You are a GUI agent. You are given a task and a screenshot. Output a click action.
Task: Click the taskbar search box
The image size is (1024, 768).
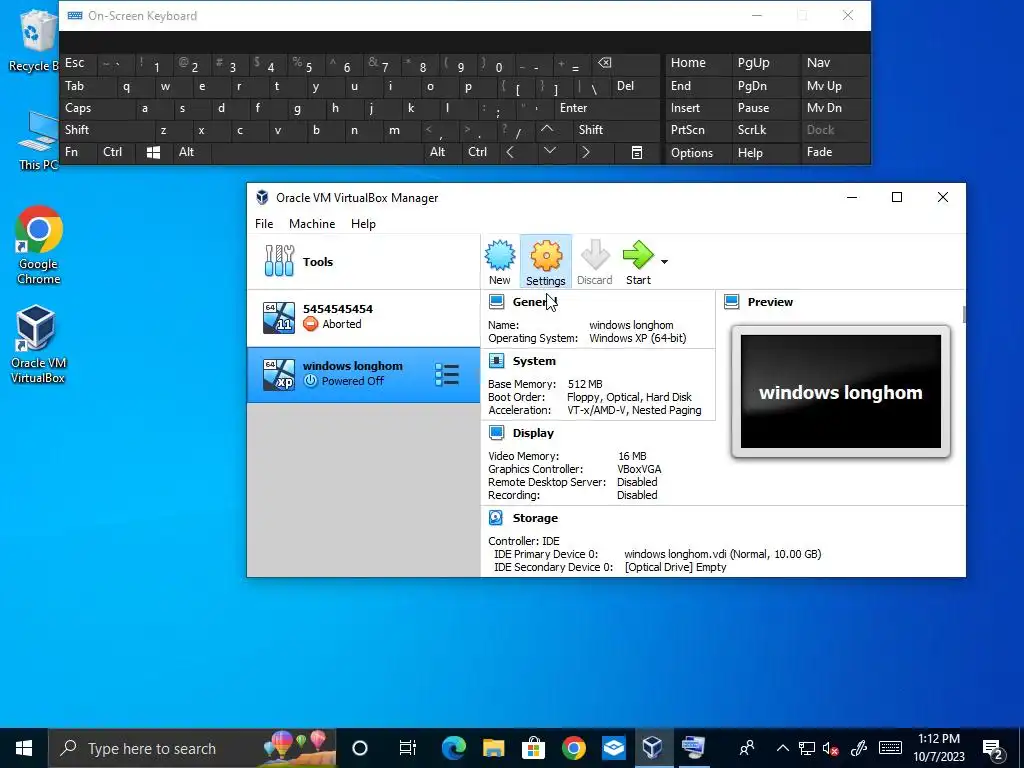pyautogui.click(x=192, y=748)
